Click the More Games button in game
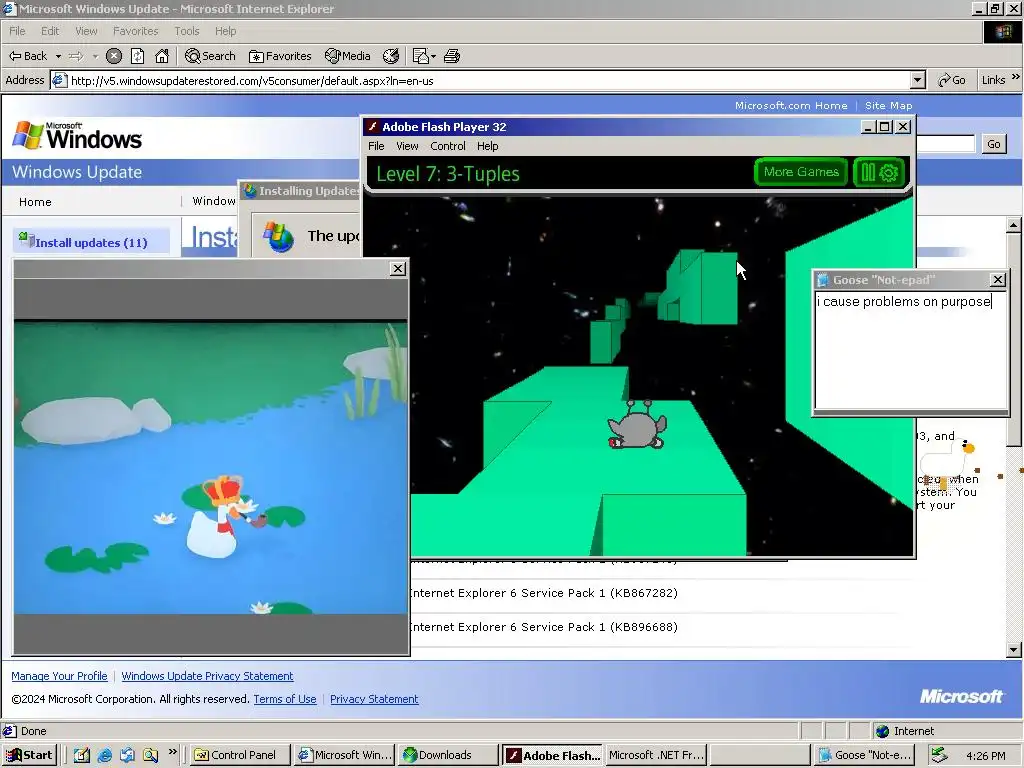This screenshot has width=1024, height=768. pos(801,172)
